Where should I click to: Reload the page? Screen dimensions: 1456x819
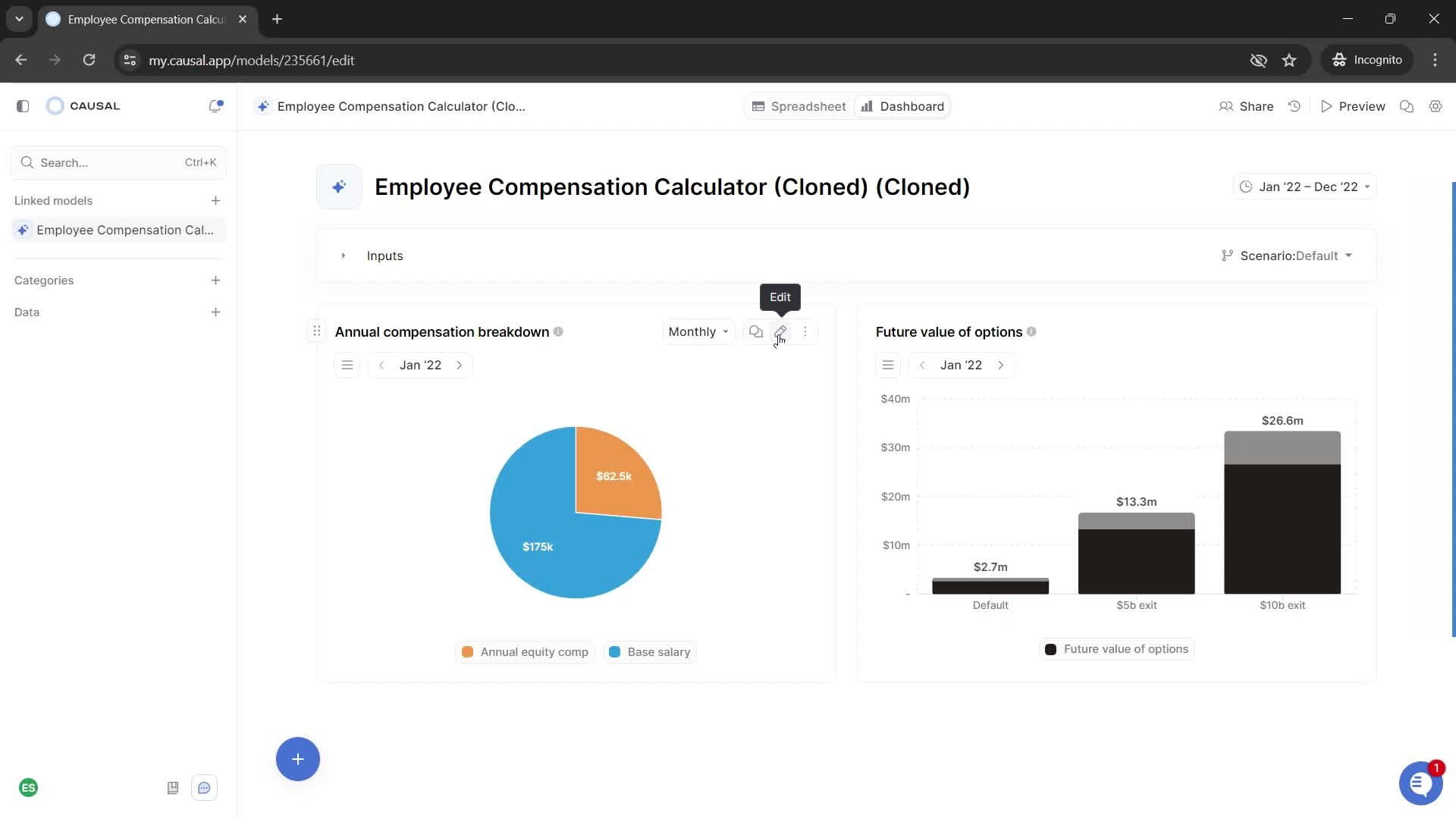click(x=89, y=60)
